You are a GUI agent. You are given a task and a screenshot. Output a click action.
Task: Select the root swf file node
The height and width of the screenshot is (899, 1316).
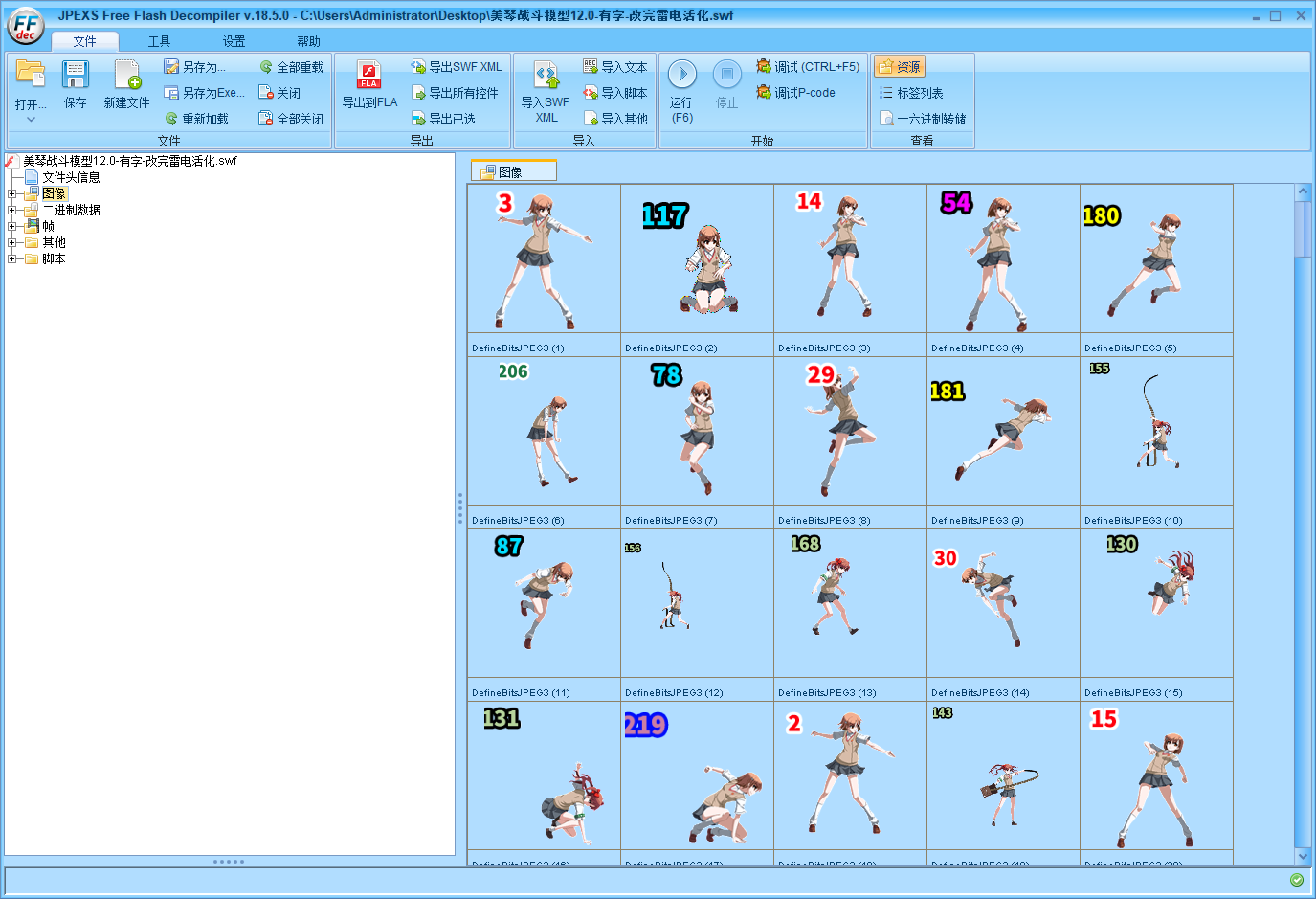pos(129,161)
